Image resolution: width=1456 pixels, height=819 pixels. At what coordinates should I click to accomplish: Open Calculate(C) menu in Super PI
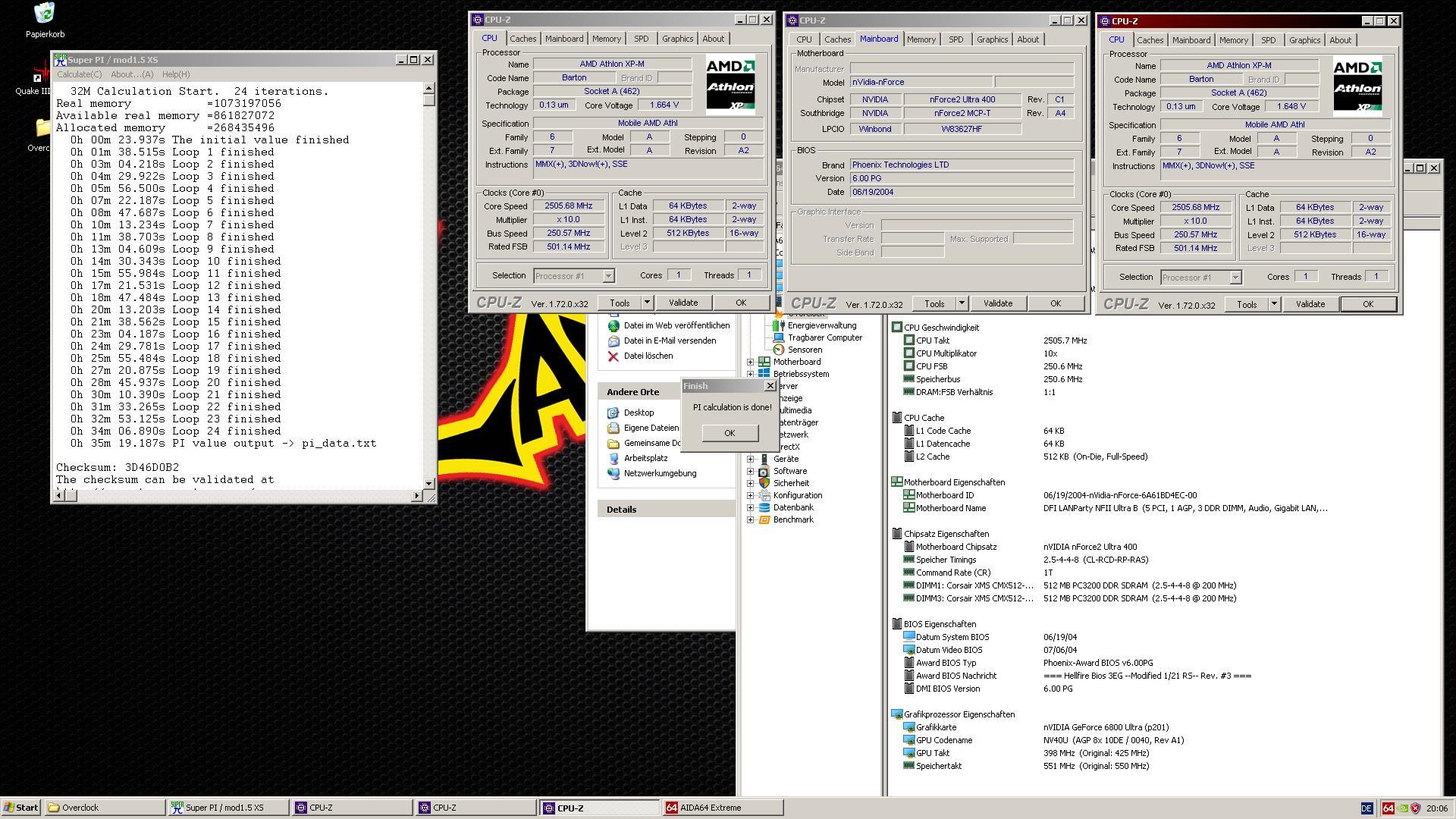click(80, 74)
